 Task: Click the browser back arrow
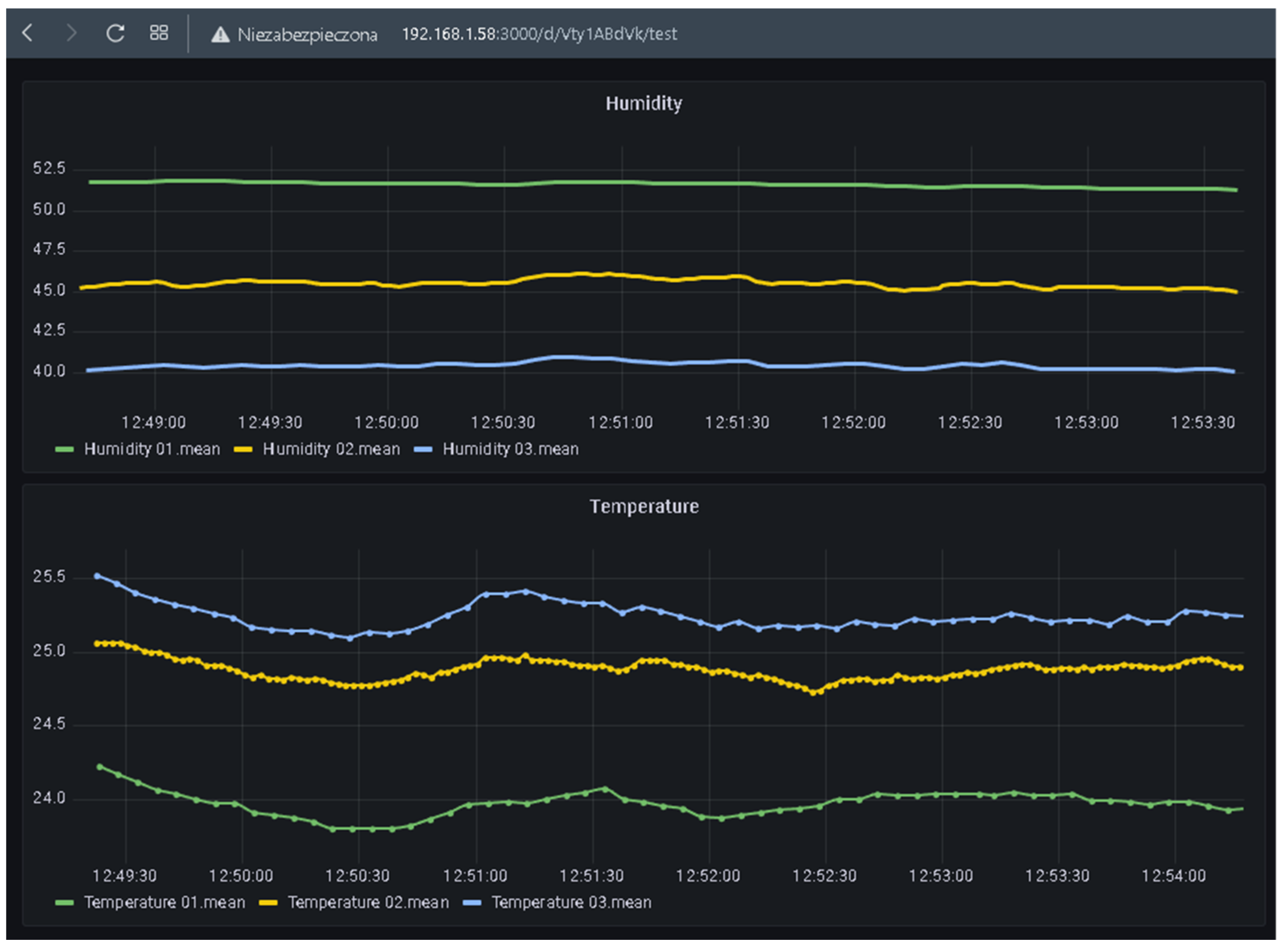(27, 33)
